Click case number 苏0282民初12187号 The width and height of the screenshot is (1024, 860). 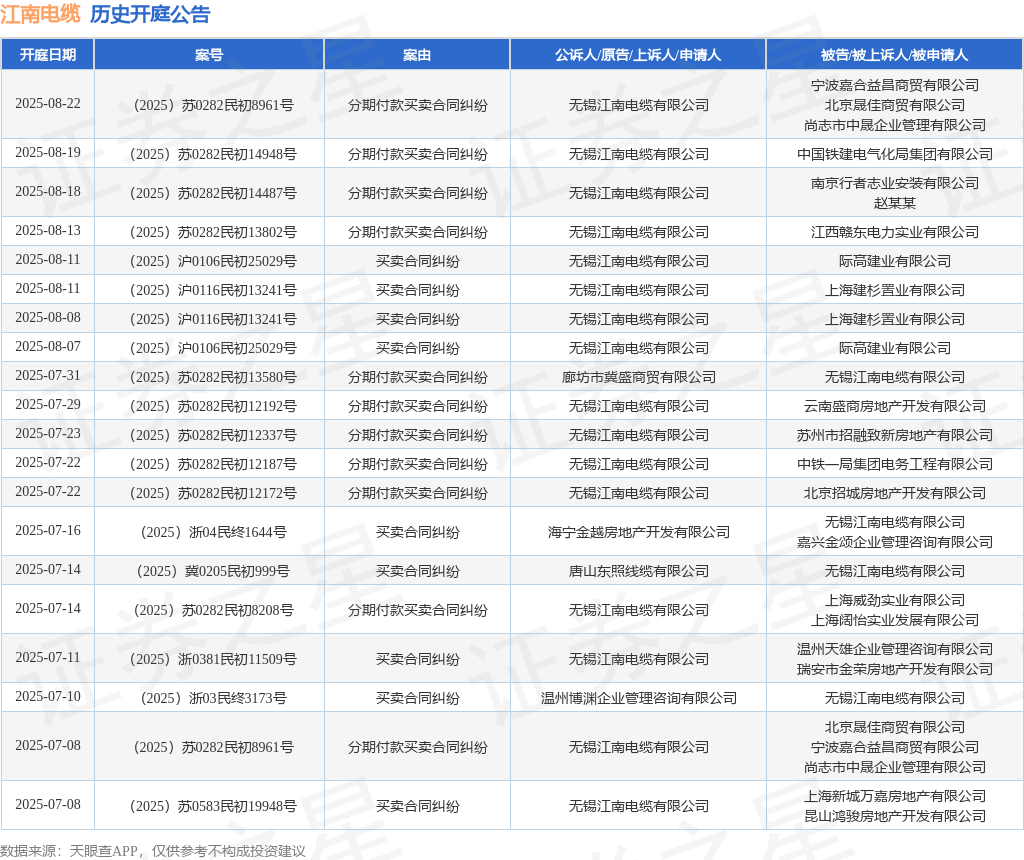click(213, 464)
